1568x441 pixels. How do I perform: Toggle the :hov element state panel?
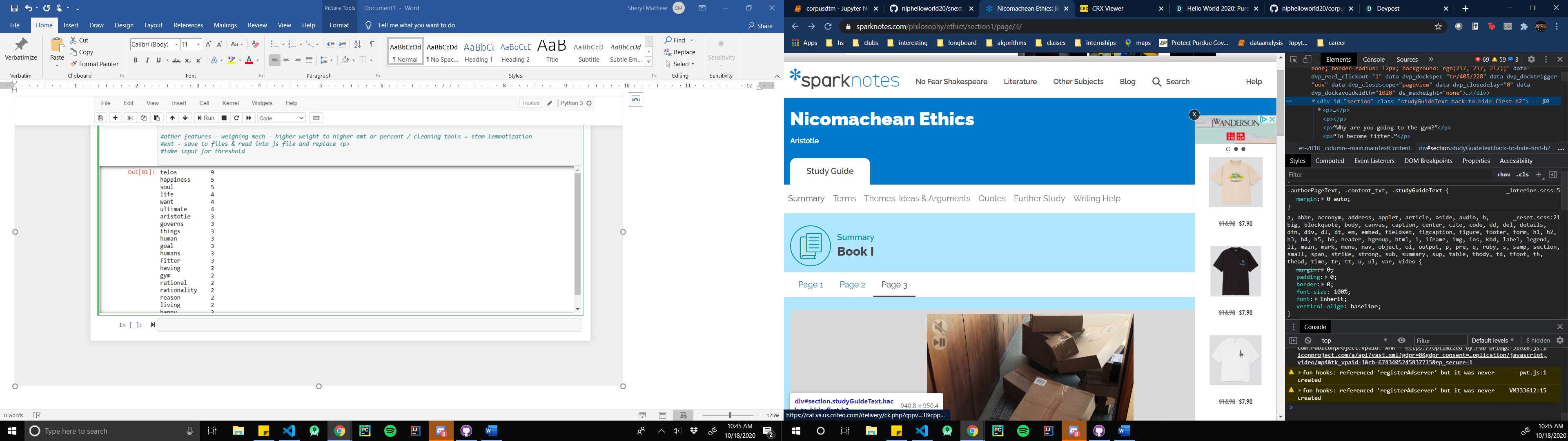click(x=1503, y=175)
